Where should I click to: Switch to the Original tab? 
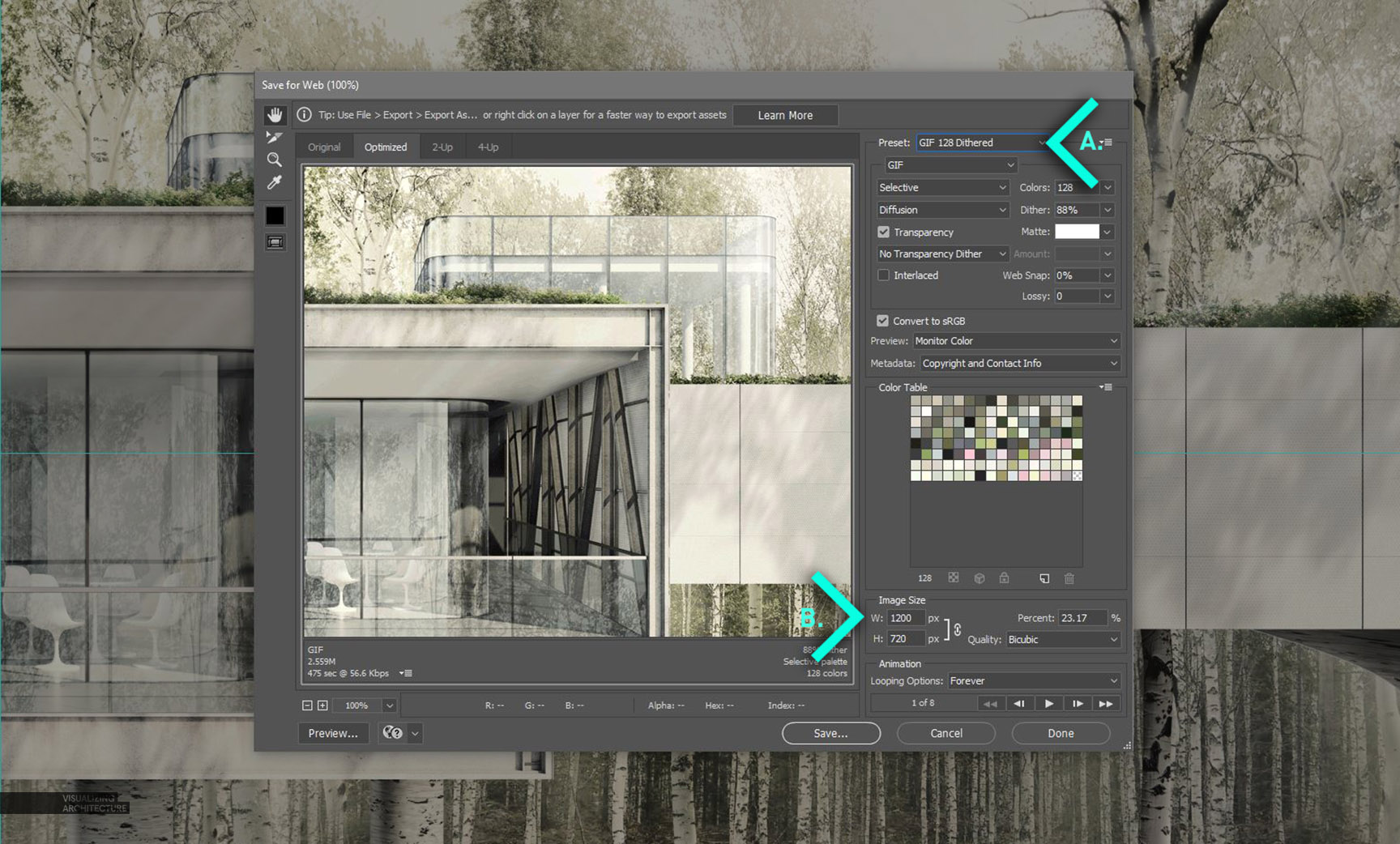click(x=324, y=147)
